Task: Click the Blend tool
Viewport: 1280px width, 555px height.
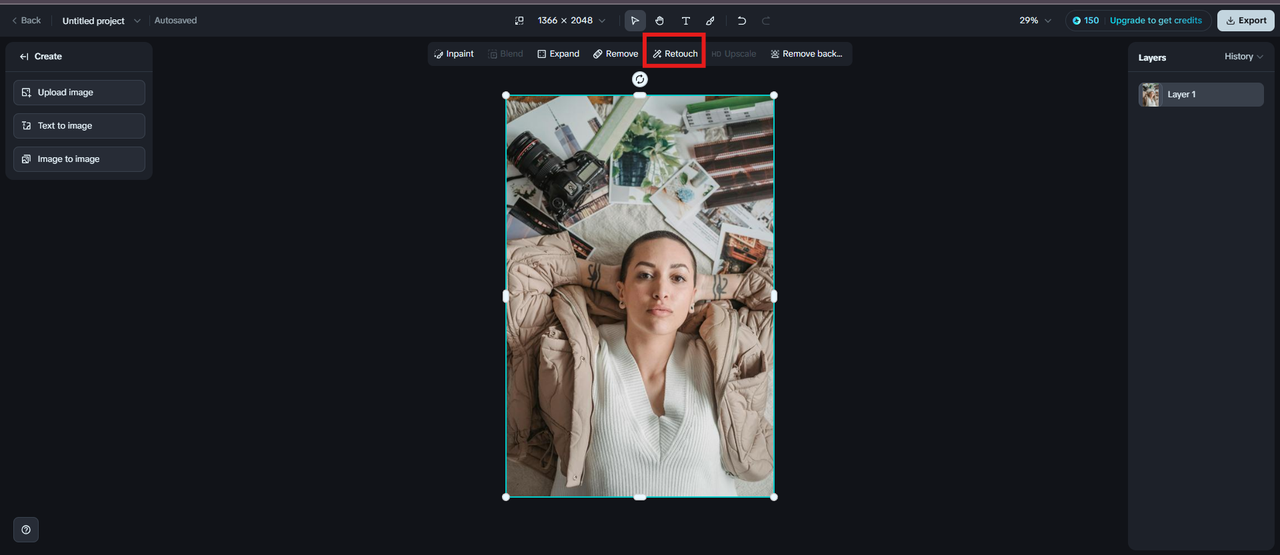Action: (505, 54)
